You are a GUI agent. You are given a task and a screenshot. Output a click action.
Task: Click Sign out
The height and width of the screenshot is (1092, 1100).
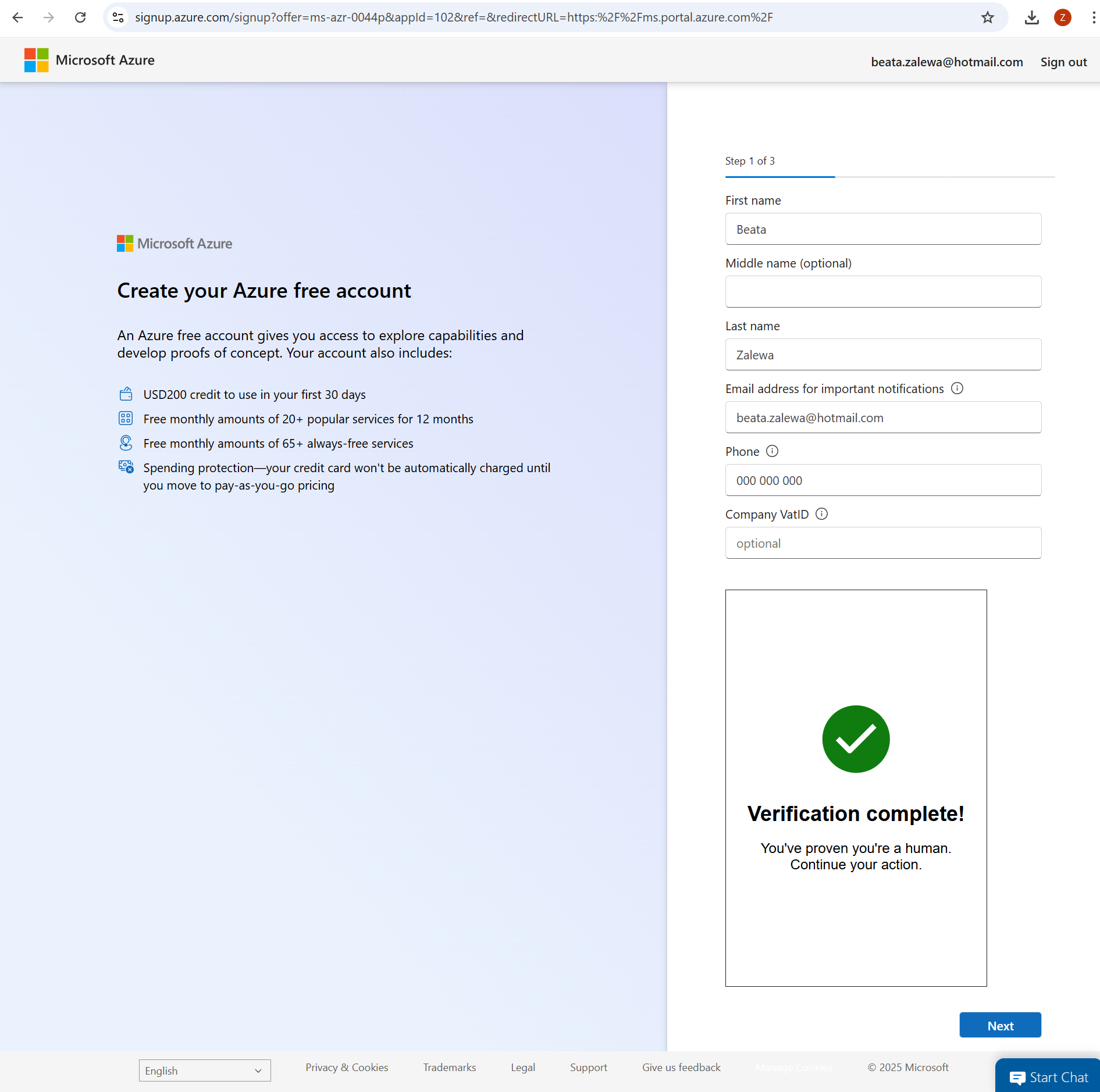coord(1063,62)
